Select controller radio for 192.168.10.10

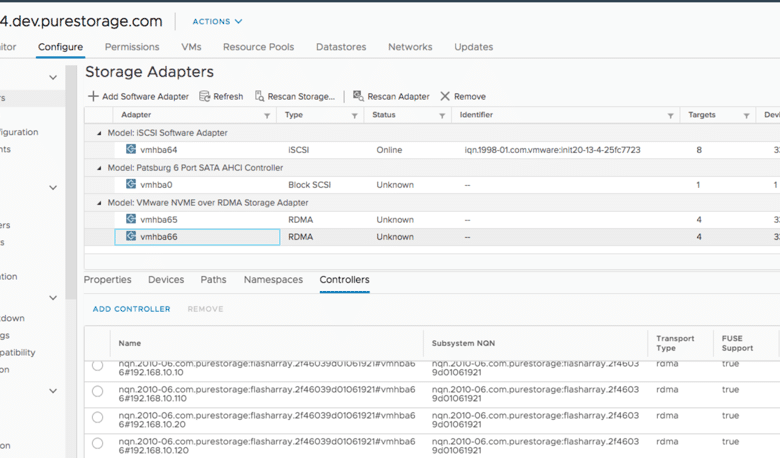coord(98,366)
